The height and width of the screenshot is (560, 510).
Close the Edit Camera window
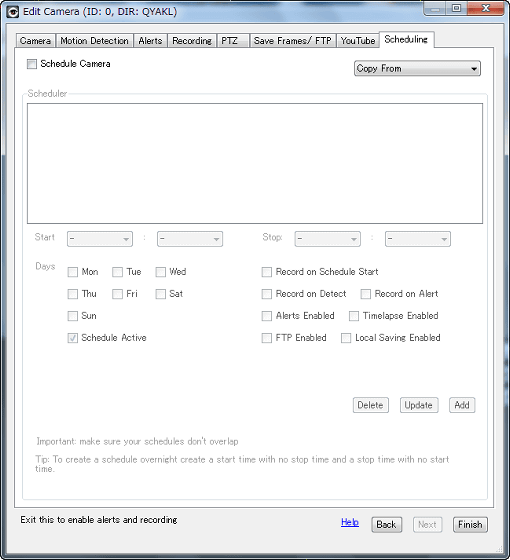(x=485, y=9)
